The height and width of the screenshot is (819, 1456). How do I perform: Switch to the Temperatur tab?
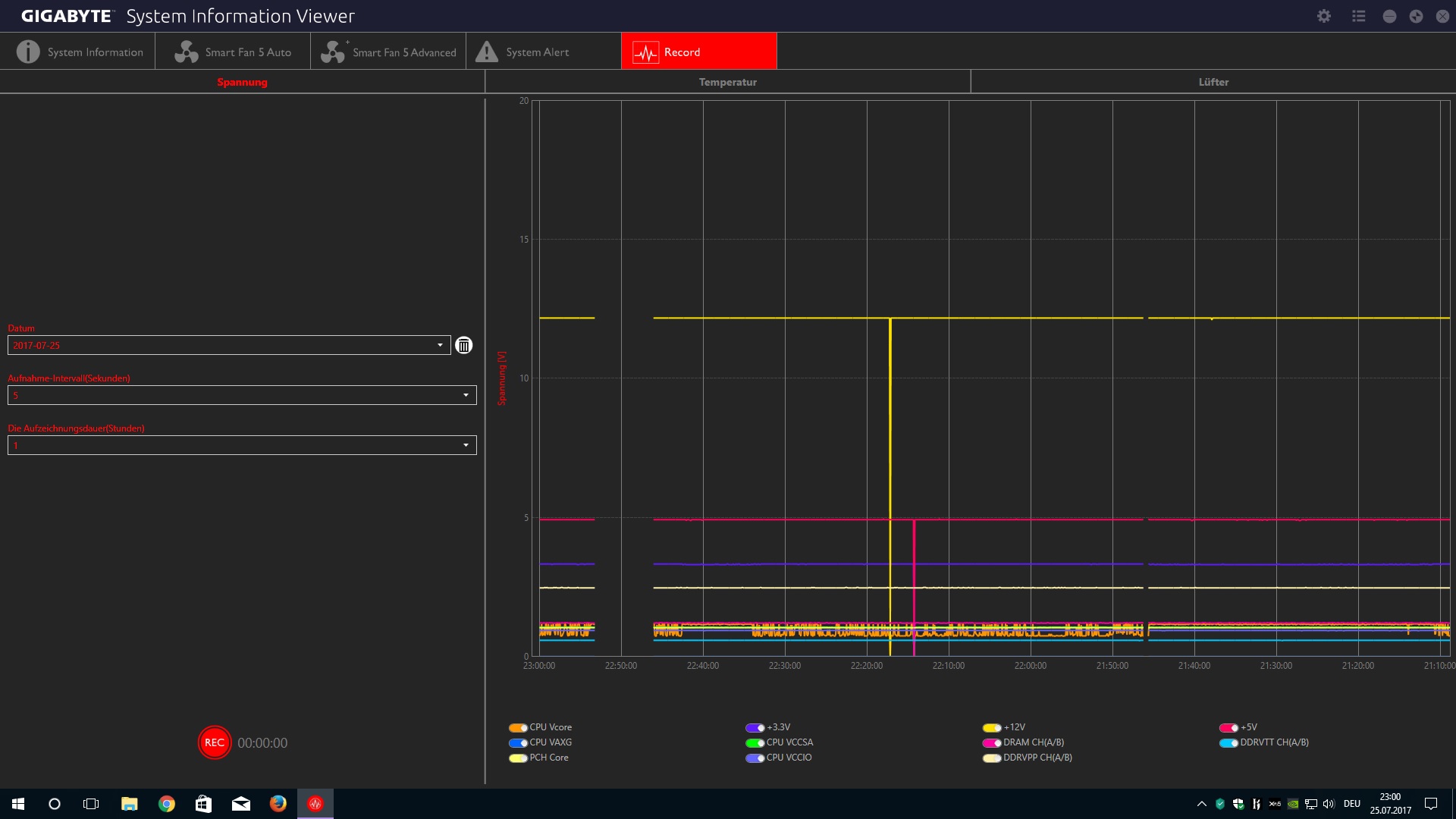point(727,82)
